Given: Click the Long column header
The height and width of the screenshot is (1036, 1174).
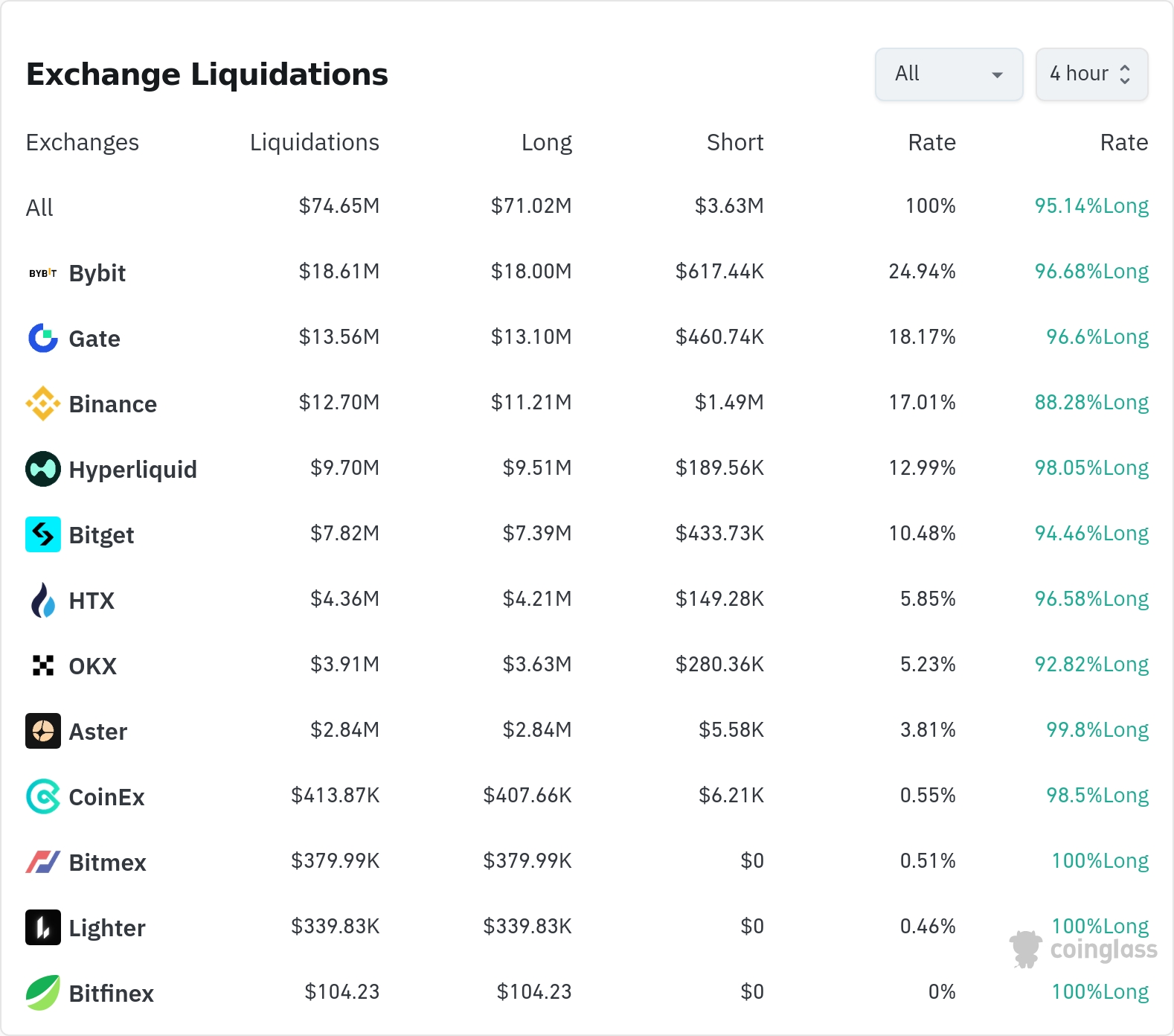Looking at the screenshot, I should [x=546, y=142].
